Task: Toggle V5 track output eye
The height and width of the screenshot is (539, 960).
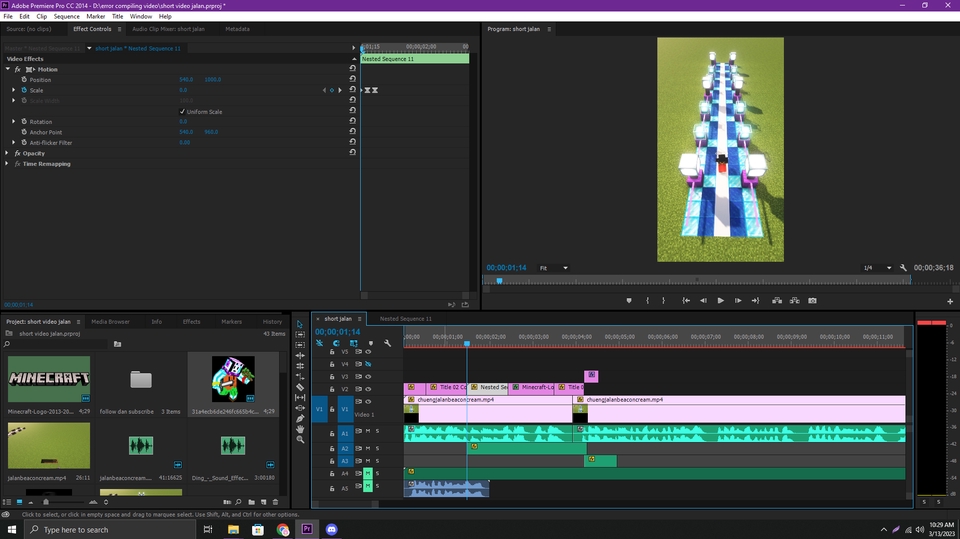Action: (368, 352)
